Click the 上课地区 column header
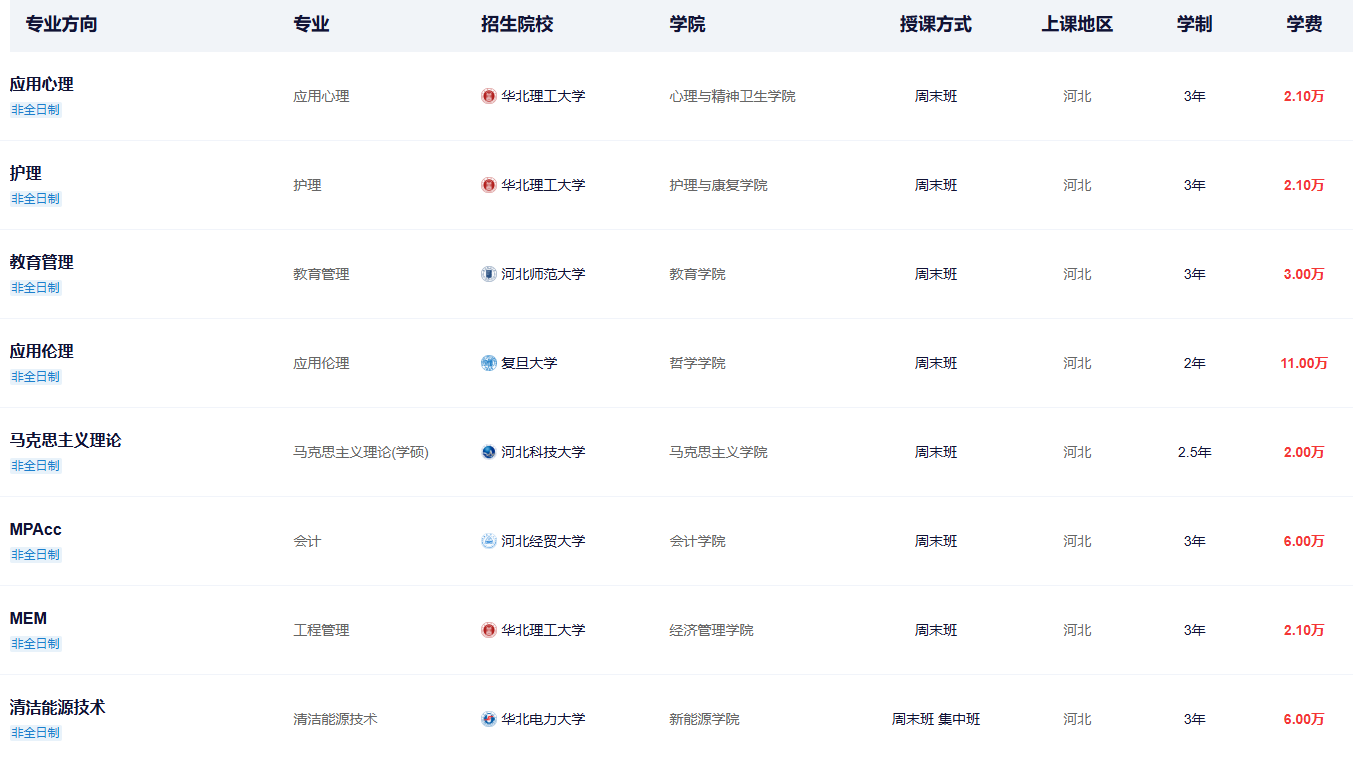 [x=1077, y=24]
